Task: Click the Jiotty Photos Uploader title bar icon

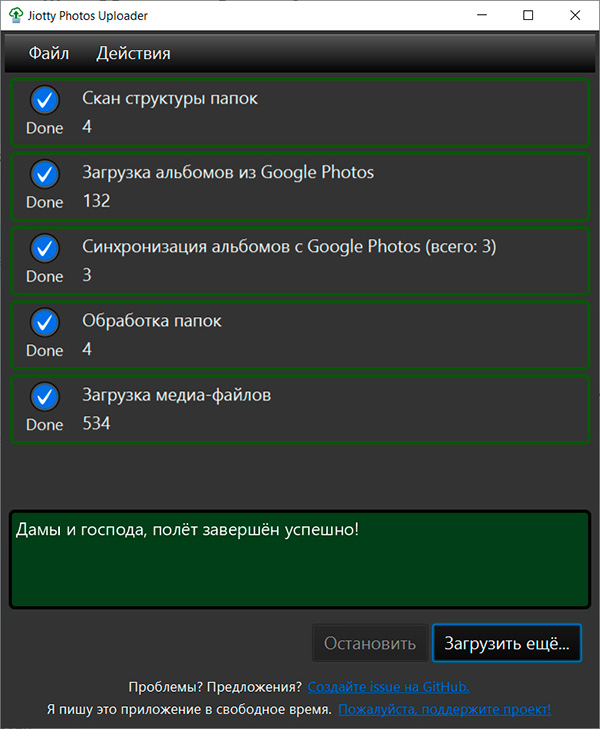Action: [16, 16]
